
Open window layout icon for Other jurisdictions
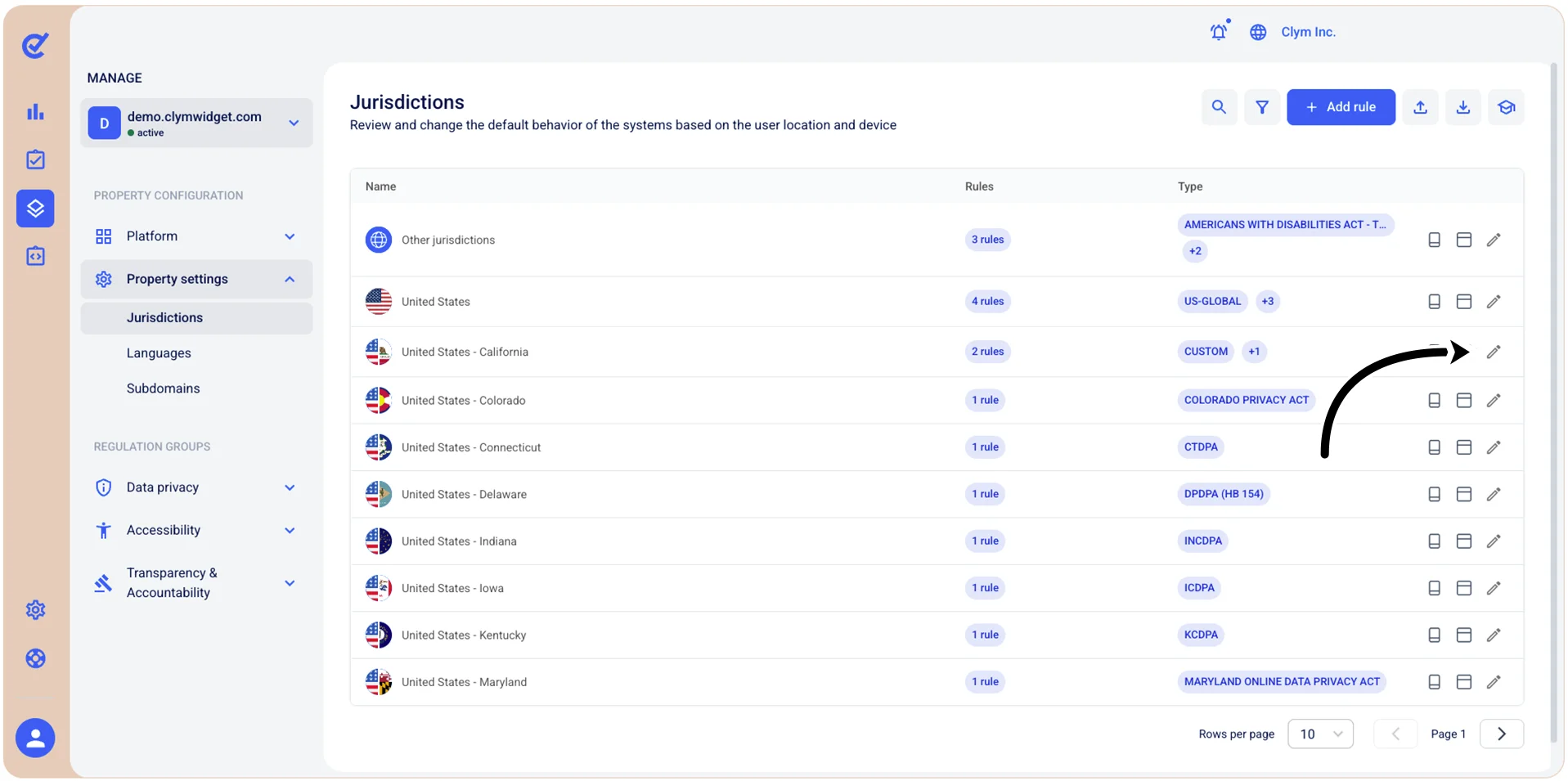1464,240
